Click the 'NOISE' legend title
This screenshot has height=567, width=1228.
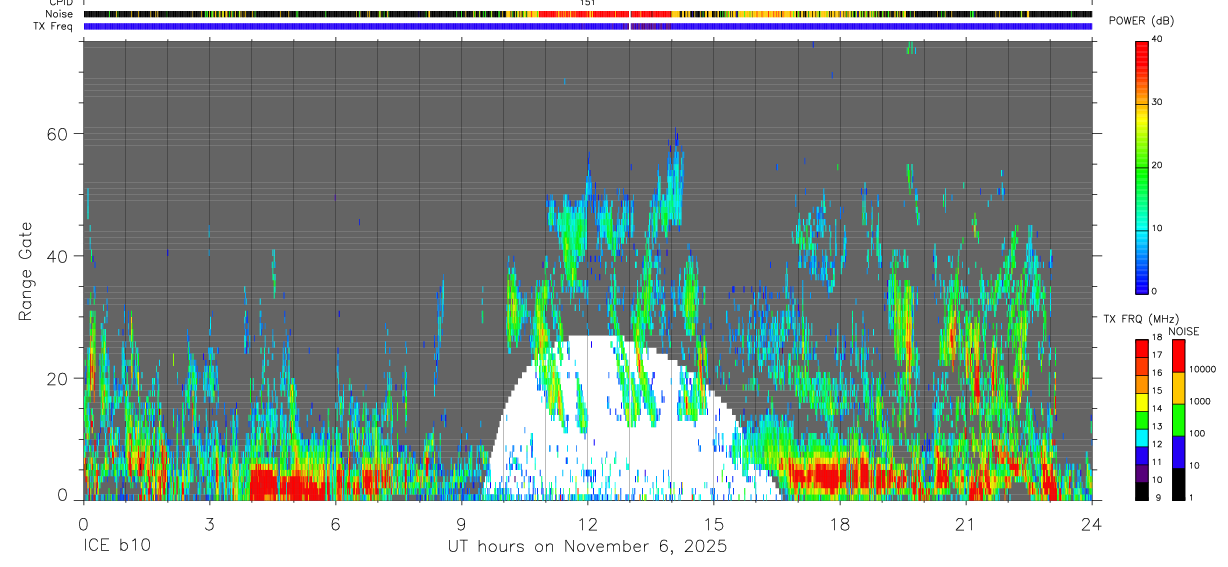1184,331
